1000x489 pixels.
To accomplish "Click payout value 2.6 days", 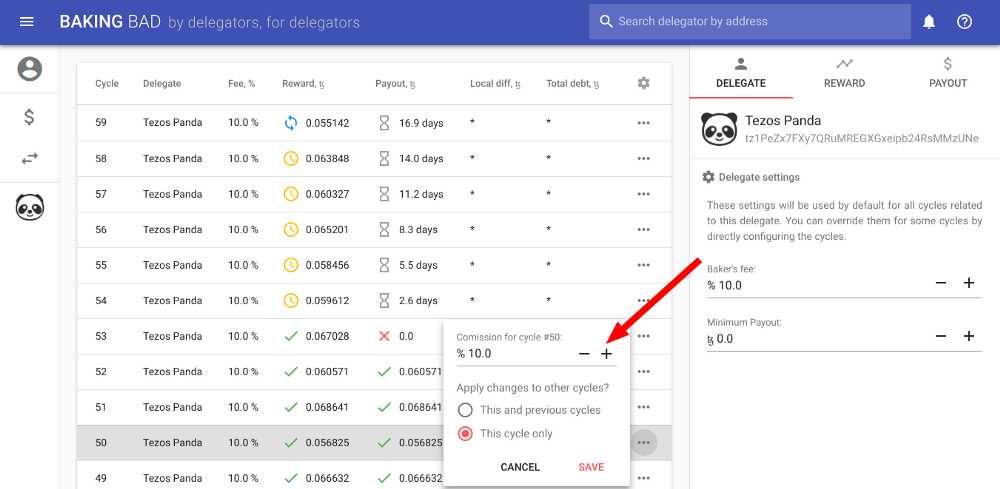I will [x=418, y=300].
